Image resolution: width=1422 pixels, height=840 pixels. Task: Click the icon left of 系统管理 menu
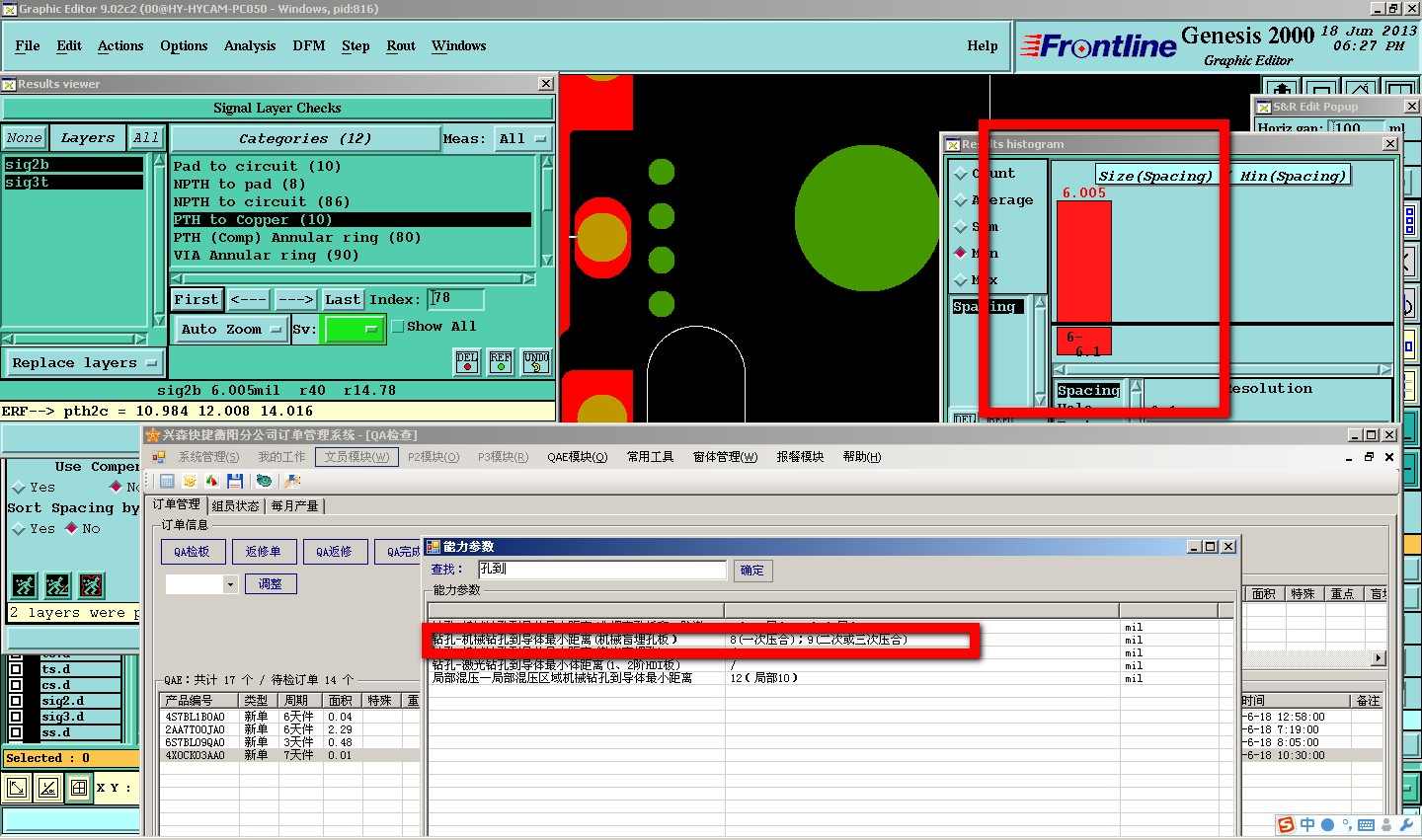point(159,457)
